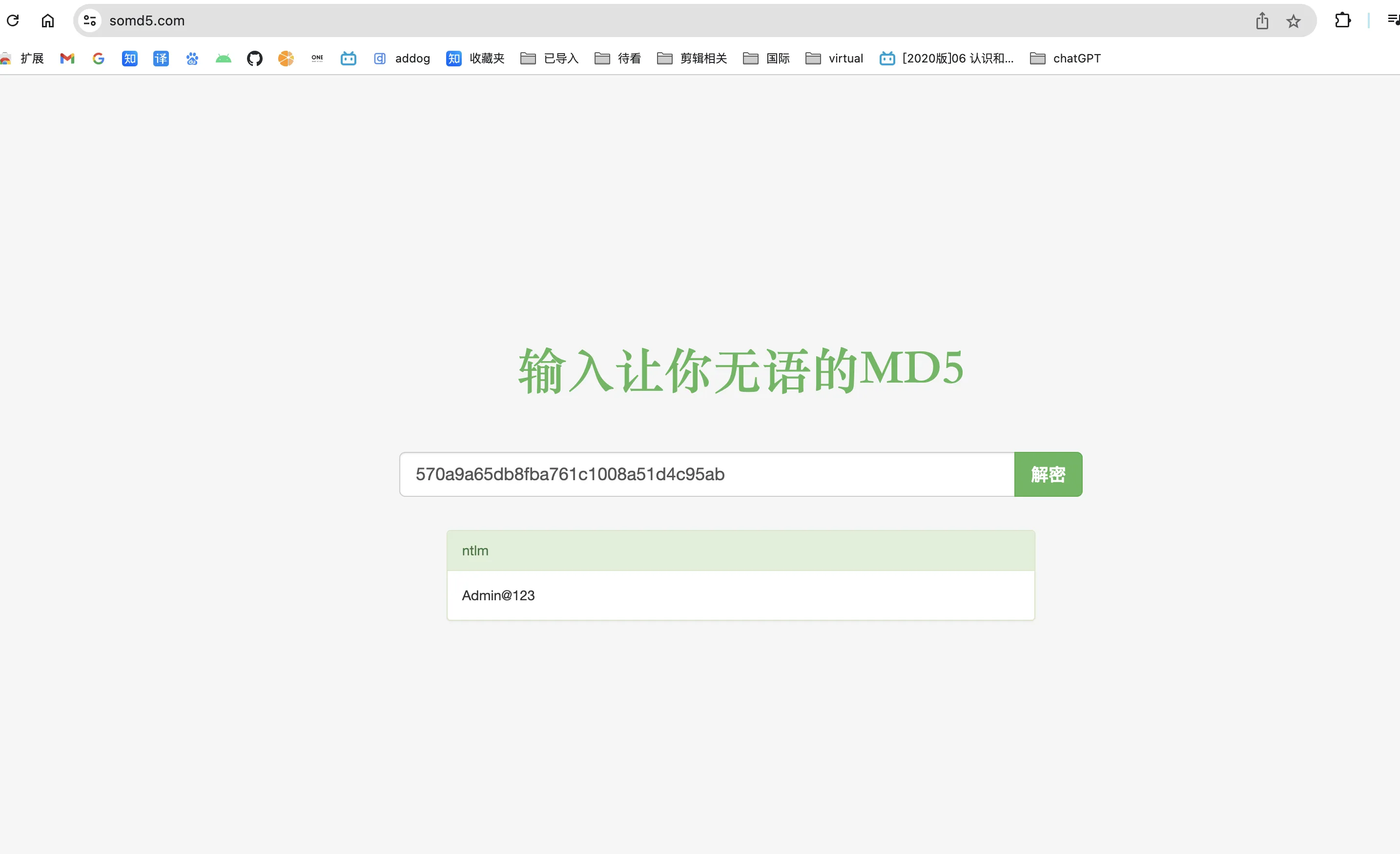Image resolution: width=1400 pixels, height=854 pixels.
Task: Expand the virtual bookmarks folder
Action: 834,58
